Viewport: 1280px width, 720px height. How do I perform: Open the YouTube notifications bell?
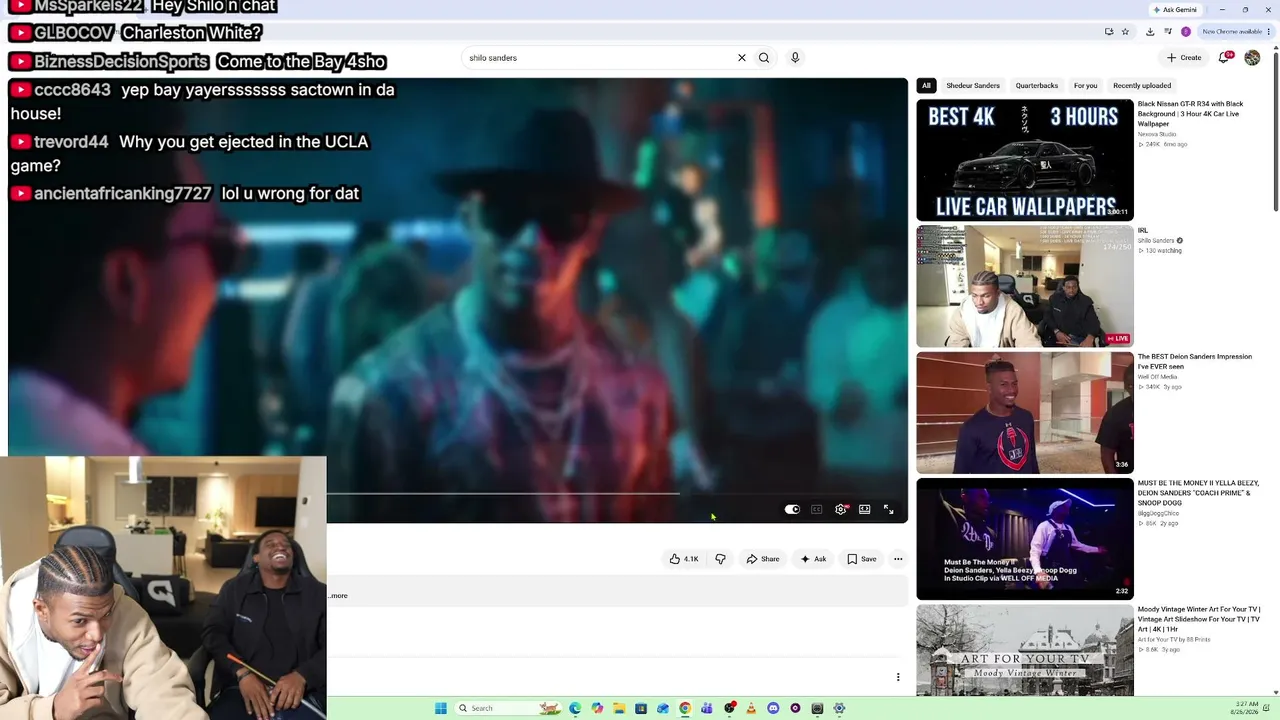[1224, 57]
